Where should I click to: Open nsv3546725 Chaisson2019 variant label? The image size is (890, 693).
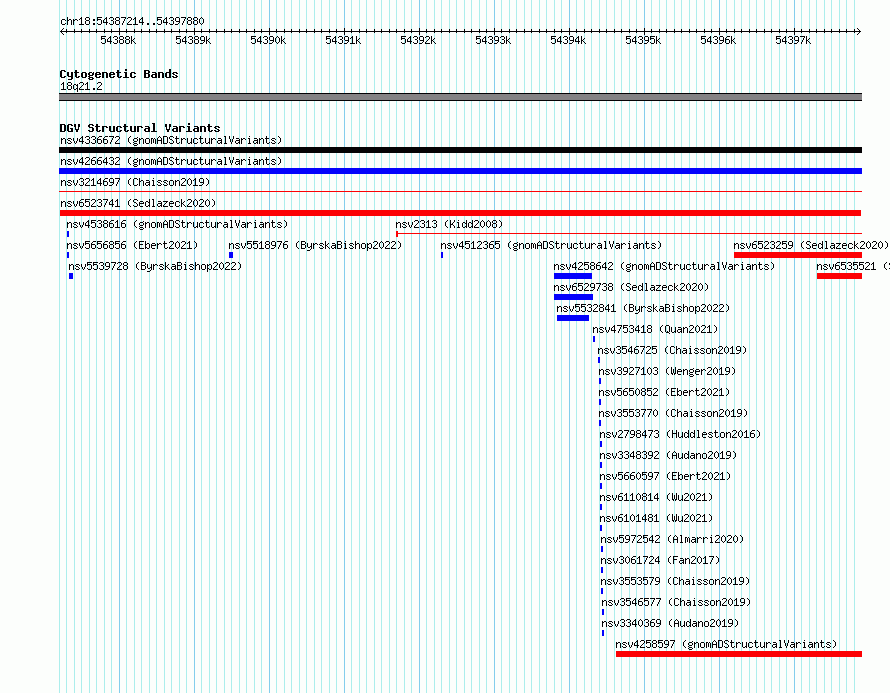tap(672, 350)
